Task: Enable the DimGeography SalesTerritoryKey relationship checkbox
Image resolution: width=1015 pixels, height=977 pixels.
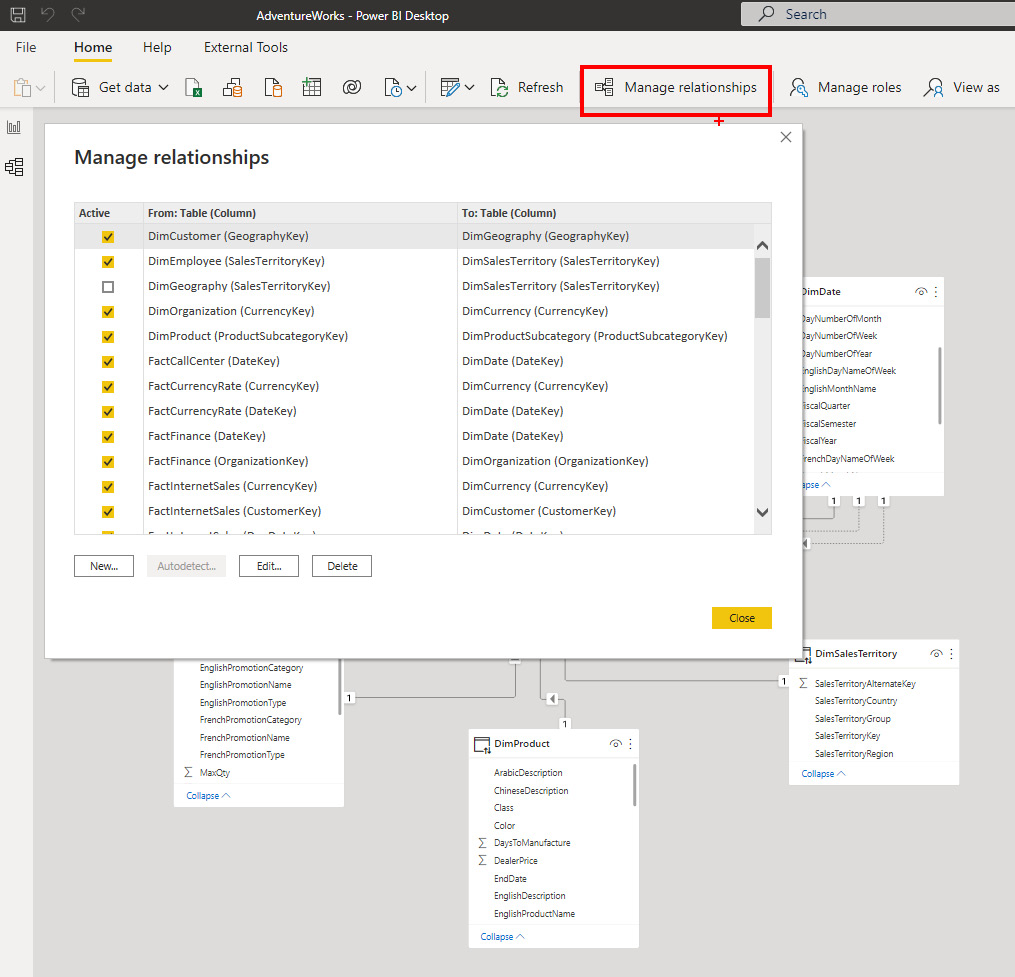Action: pyautogui.click(x=108, y=287)
